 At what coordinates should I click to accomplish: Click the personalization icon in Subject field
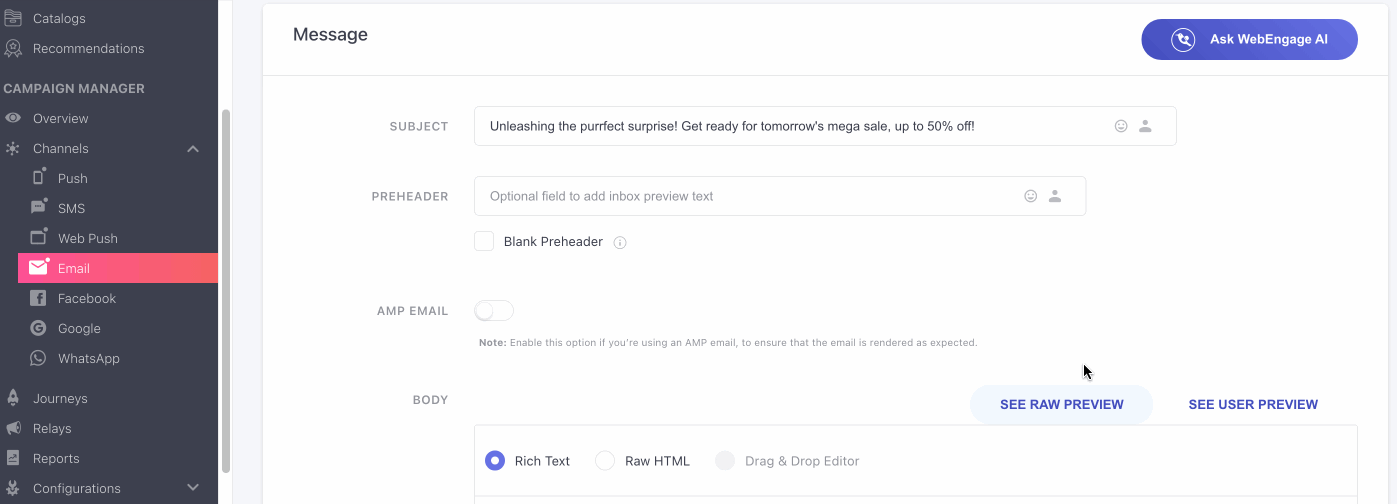(x=1145, y=126)
